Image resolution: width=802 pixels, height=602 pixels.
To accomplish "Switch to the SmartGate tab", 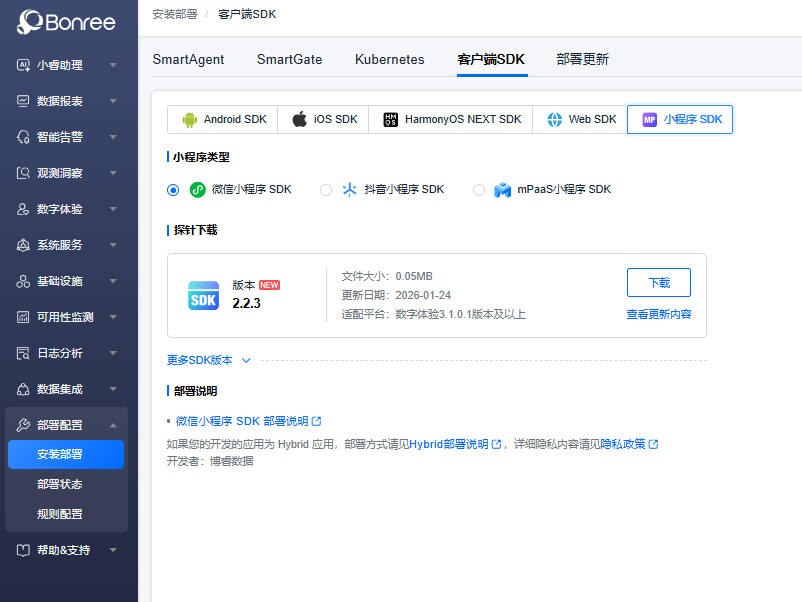I will pyautogui.click(x=289, y=59).
